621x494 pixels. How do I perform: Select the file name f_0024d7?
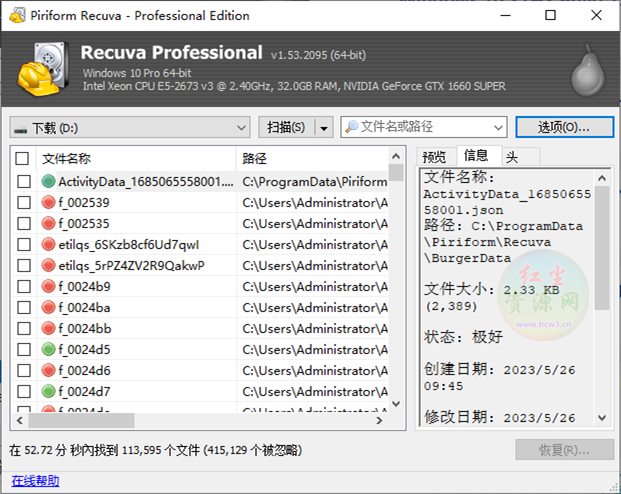pos(84,391)
